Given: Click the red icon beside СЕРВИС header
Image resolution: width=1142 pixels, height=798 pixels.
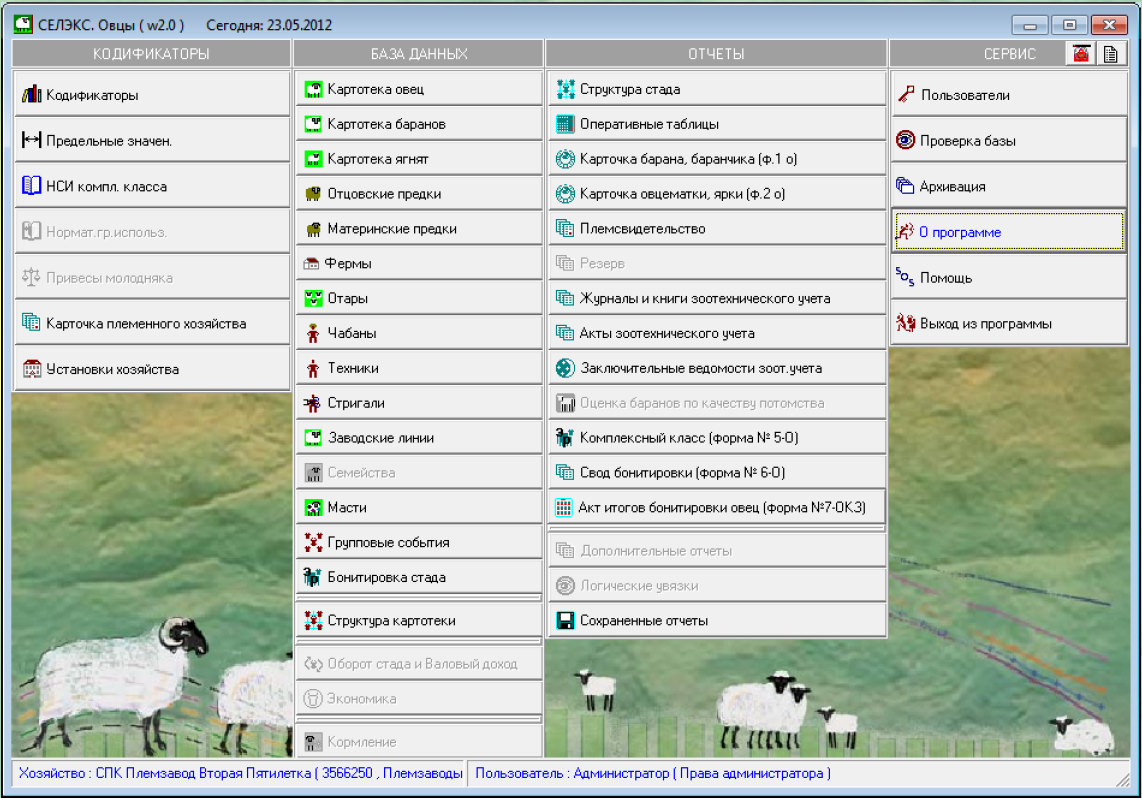Looking at the screenshot, I should (x=1080, y=54).
